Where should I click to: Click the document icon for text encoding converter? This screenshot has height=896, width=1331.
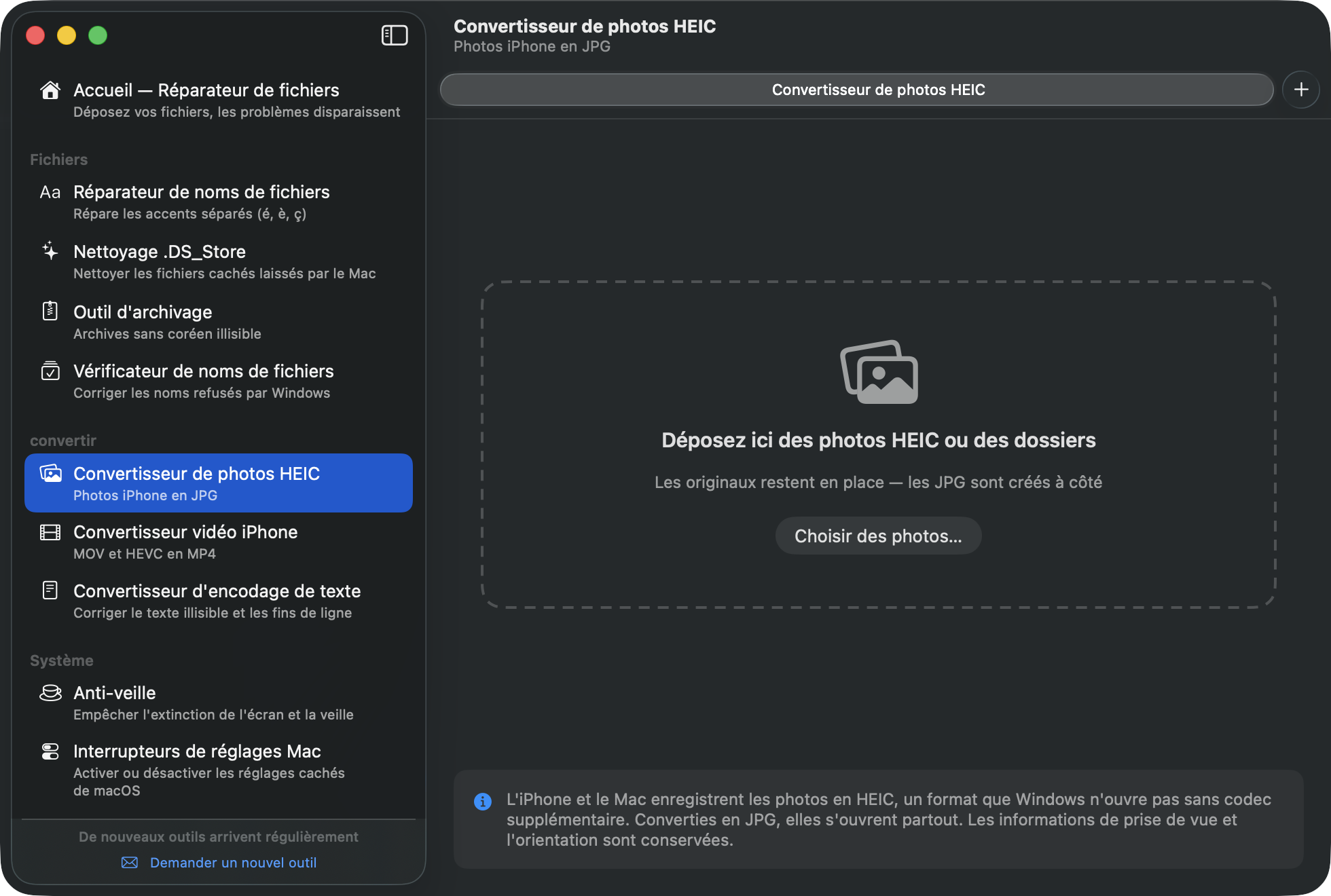coord(50,591)
